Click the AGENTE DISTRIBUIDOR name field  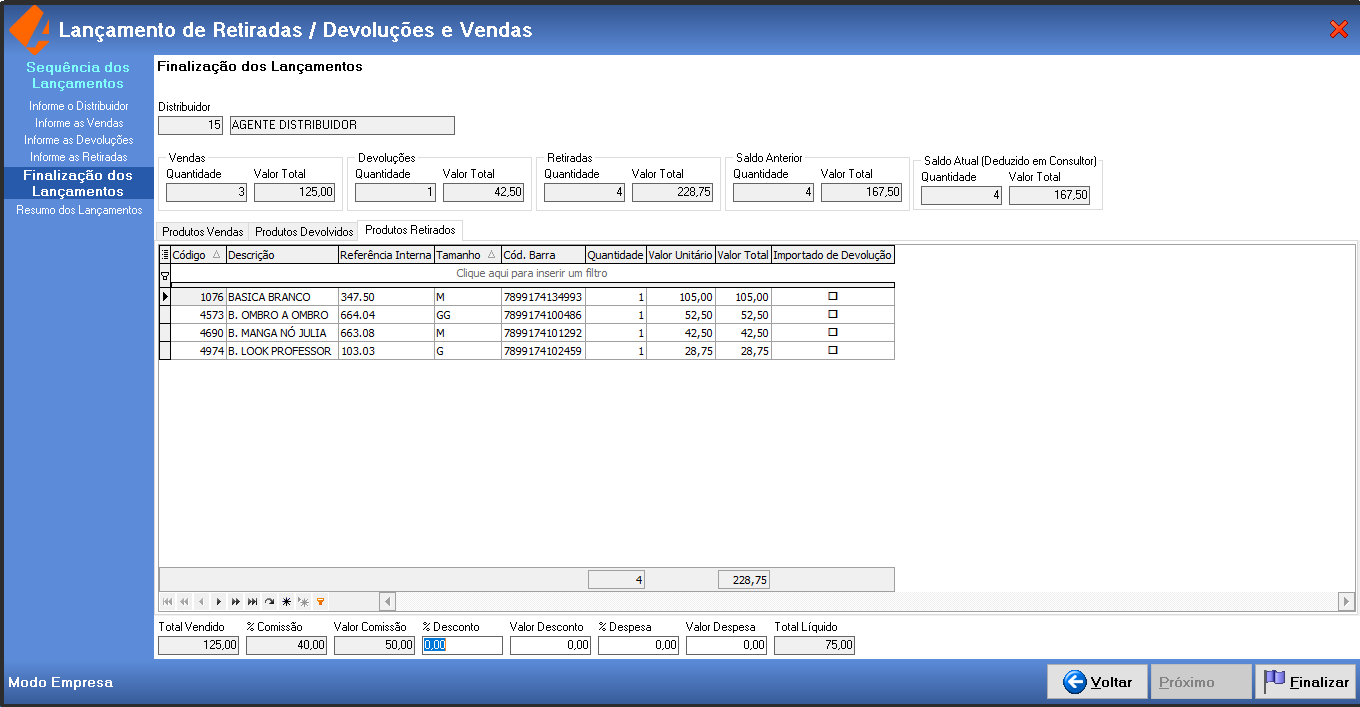(342, 125)
